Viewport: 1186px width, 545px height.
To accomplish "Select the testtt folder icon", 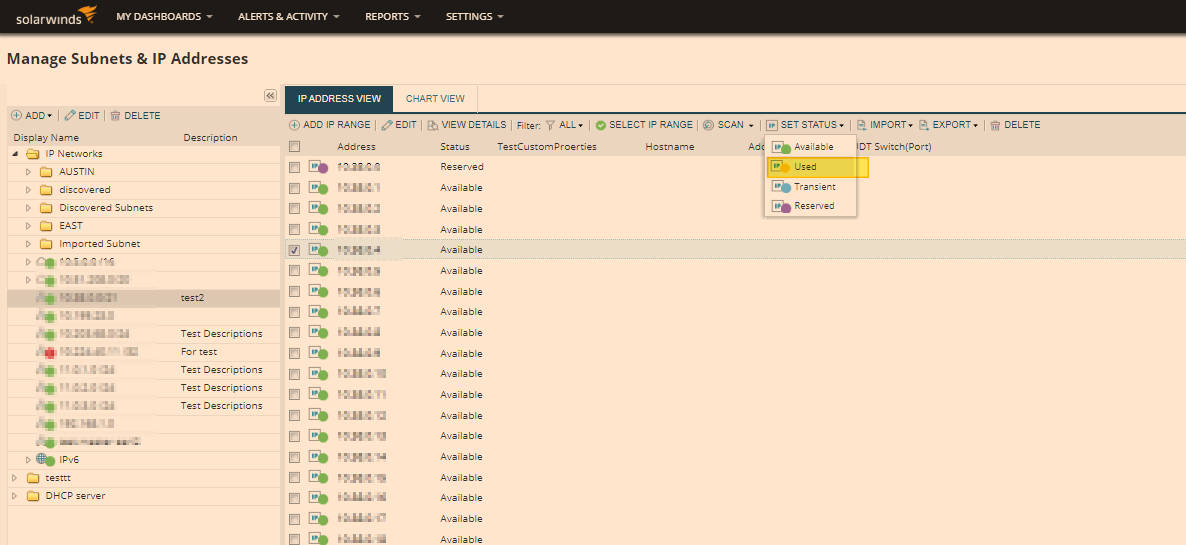I will coord(33,478).
